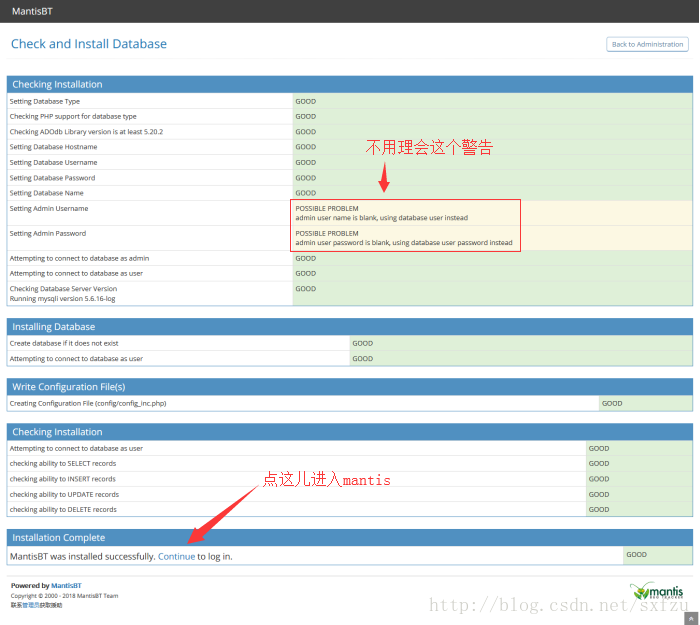Viewport: 700px width, 625px height.
Task: Click the admin user password is blank warning
Action: pos(404,243)
